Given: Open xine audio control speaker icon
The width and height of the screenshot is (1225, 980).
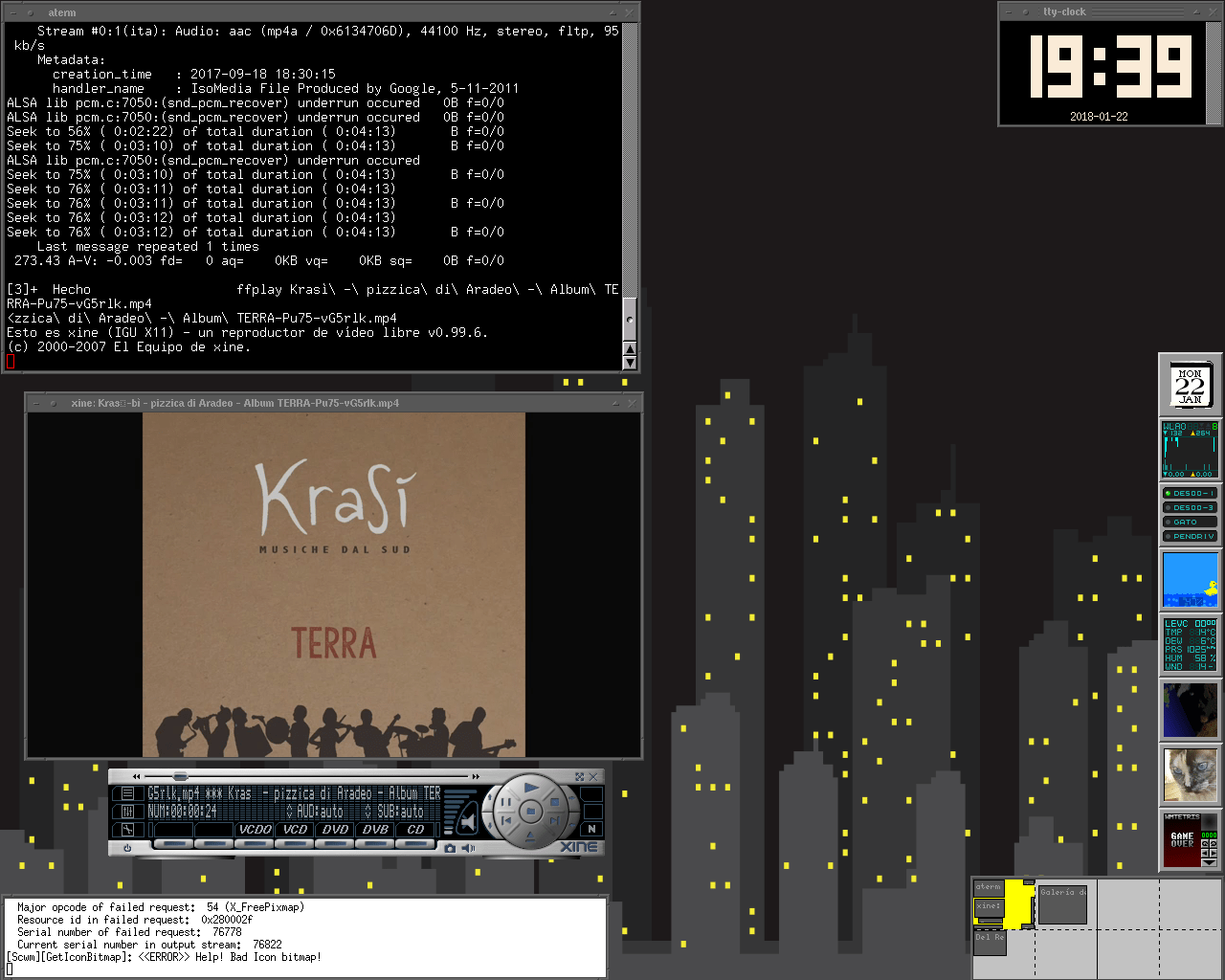Looking at the screenshot, I should point(468,848).
